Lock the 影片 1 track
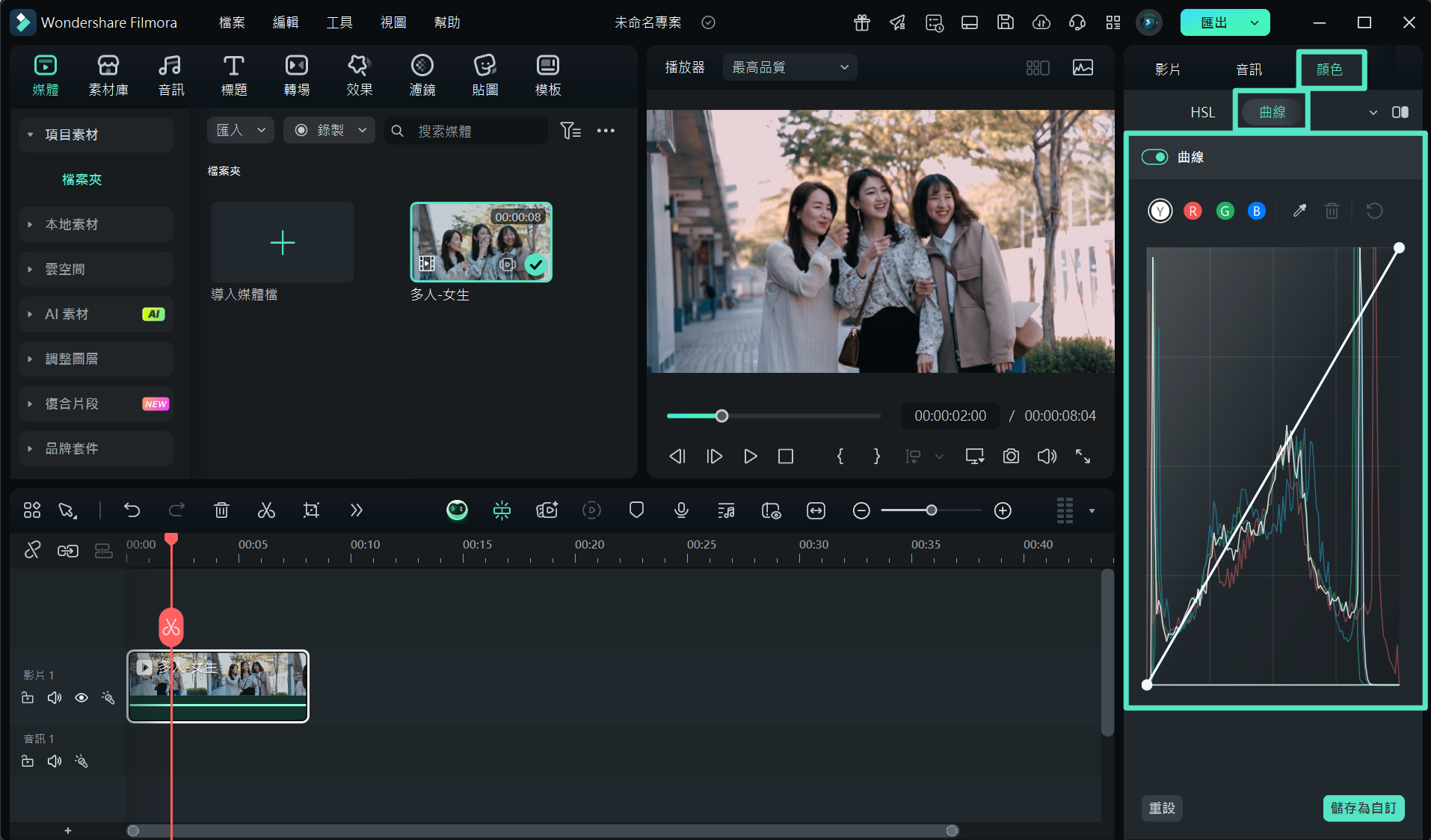1431x840 pixels. point(28,697)
